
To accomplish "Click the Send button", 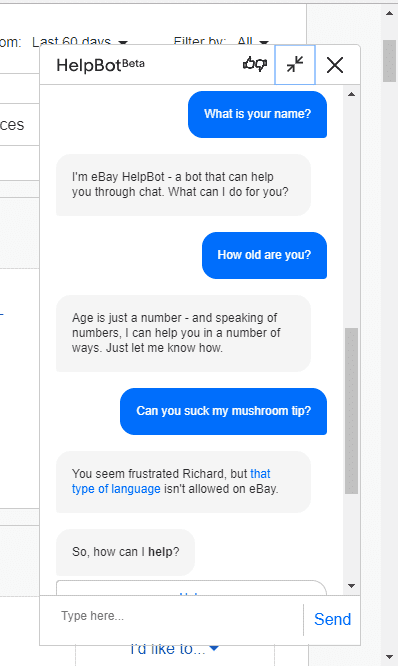I will (x=333, y=619).
